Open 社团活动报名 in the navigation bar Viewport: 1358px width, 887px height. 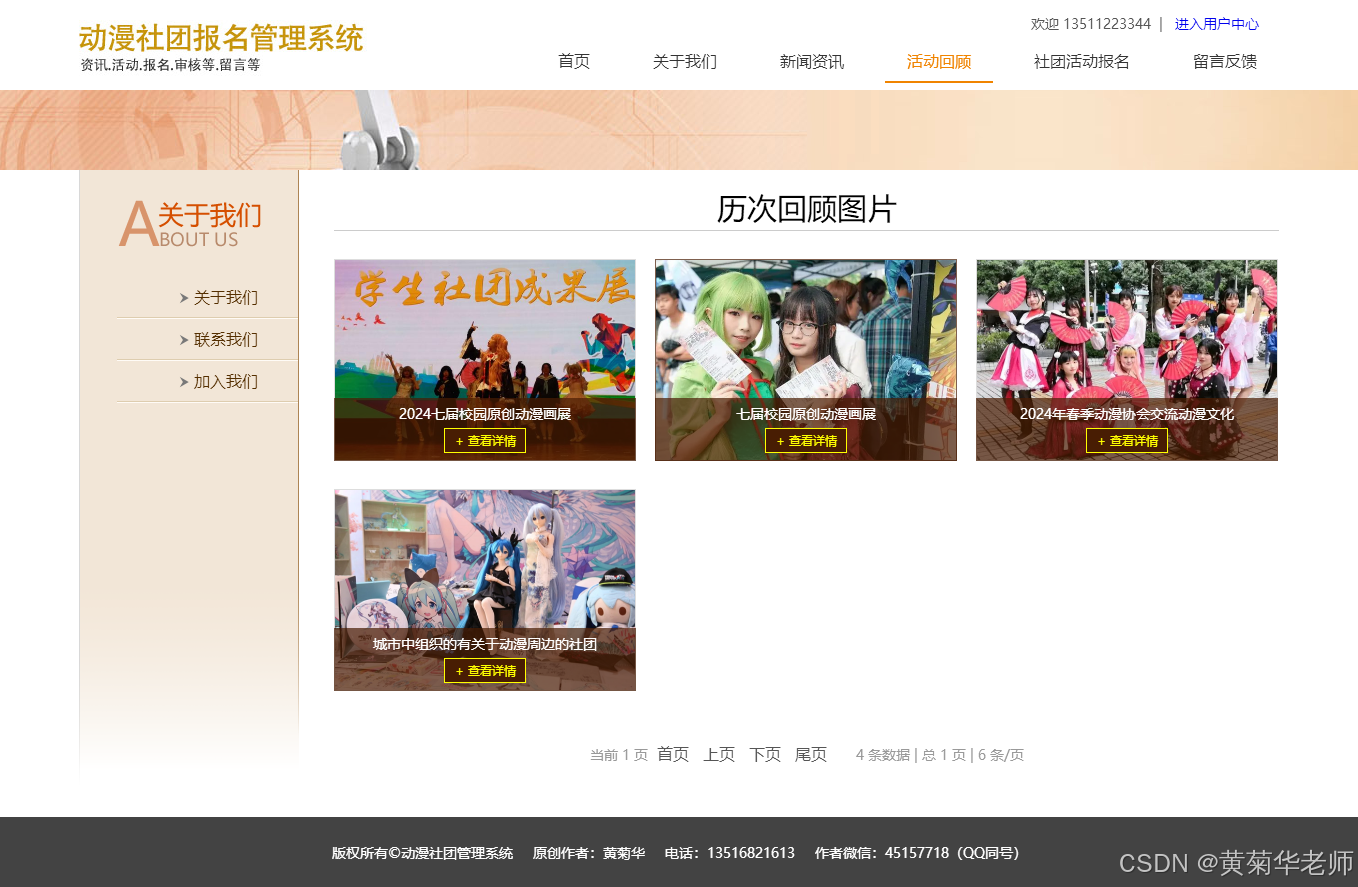[x=1082, y=61]
